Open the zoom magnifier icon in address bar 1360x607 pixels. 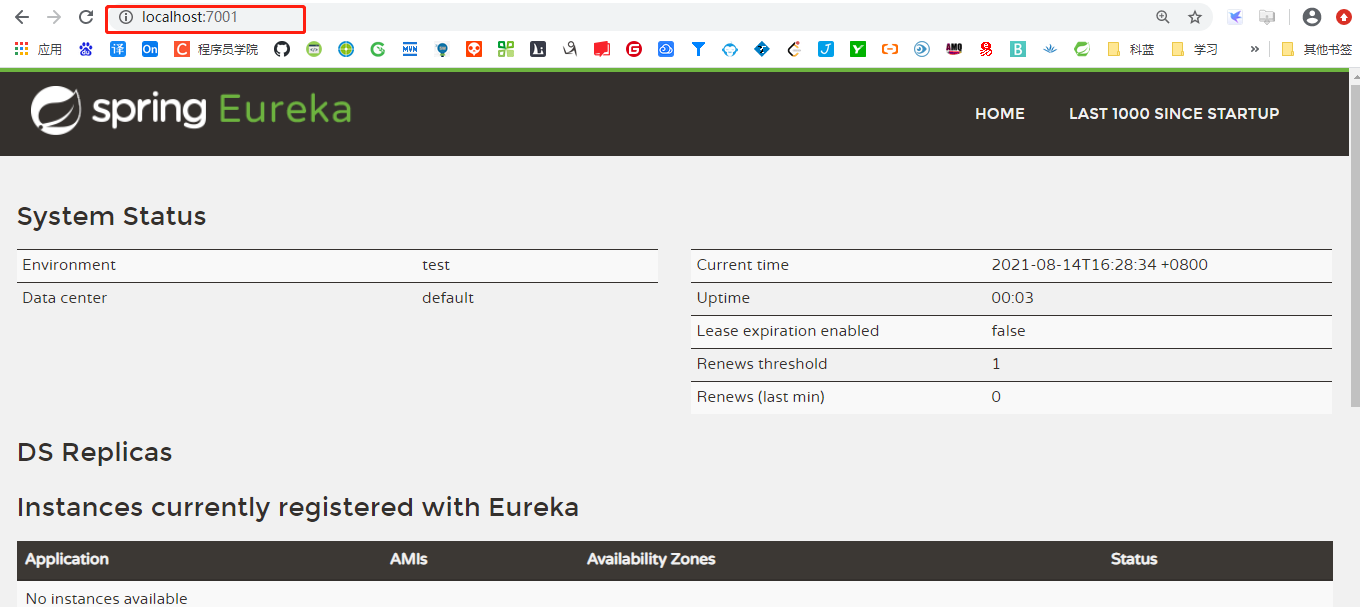click(x=1163, y=17)
